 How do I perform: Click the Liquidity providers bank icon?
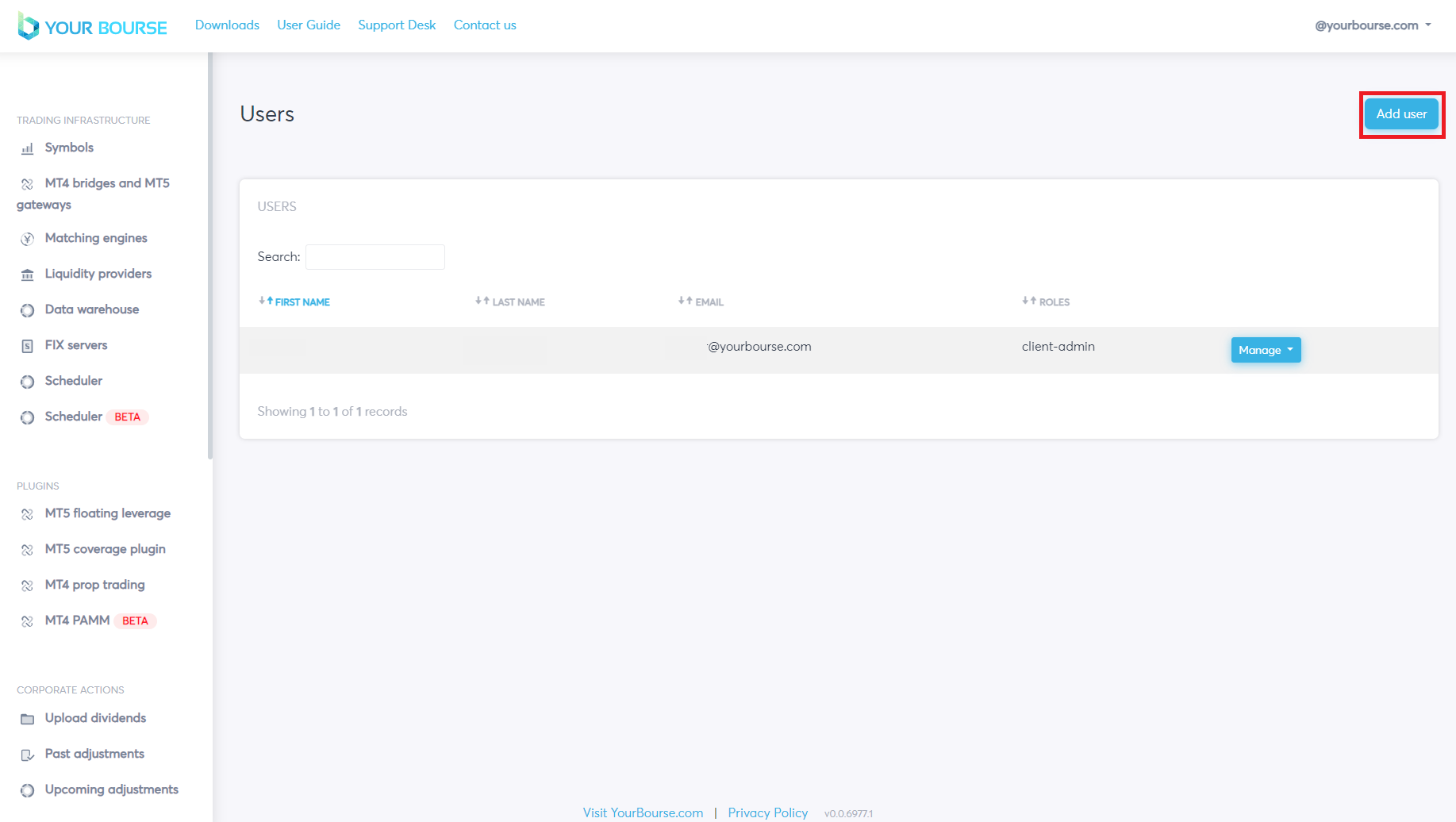coord(28,275)
